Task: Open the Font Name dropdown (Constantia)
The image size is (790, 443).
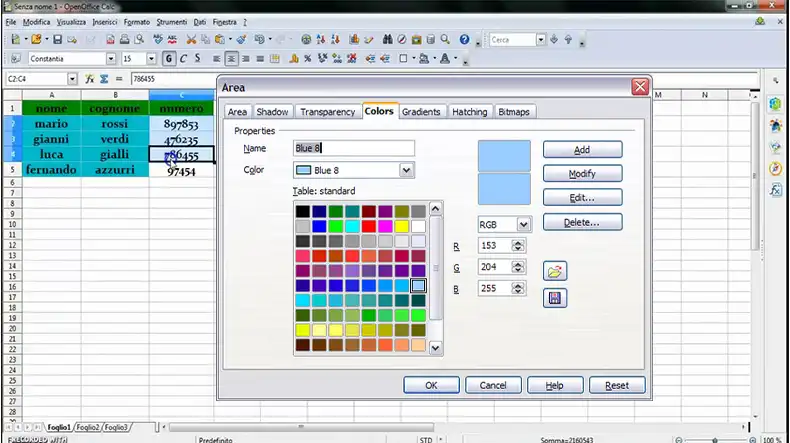Action: click(110, 59)
